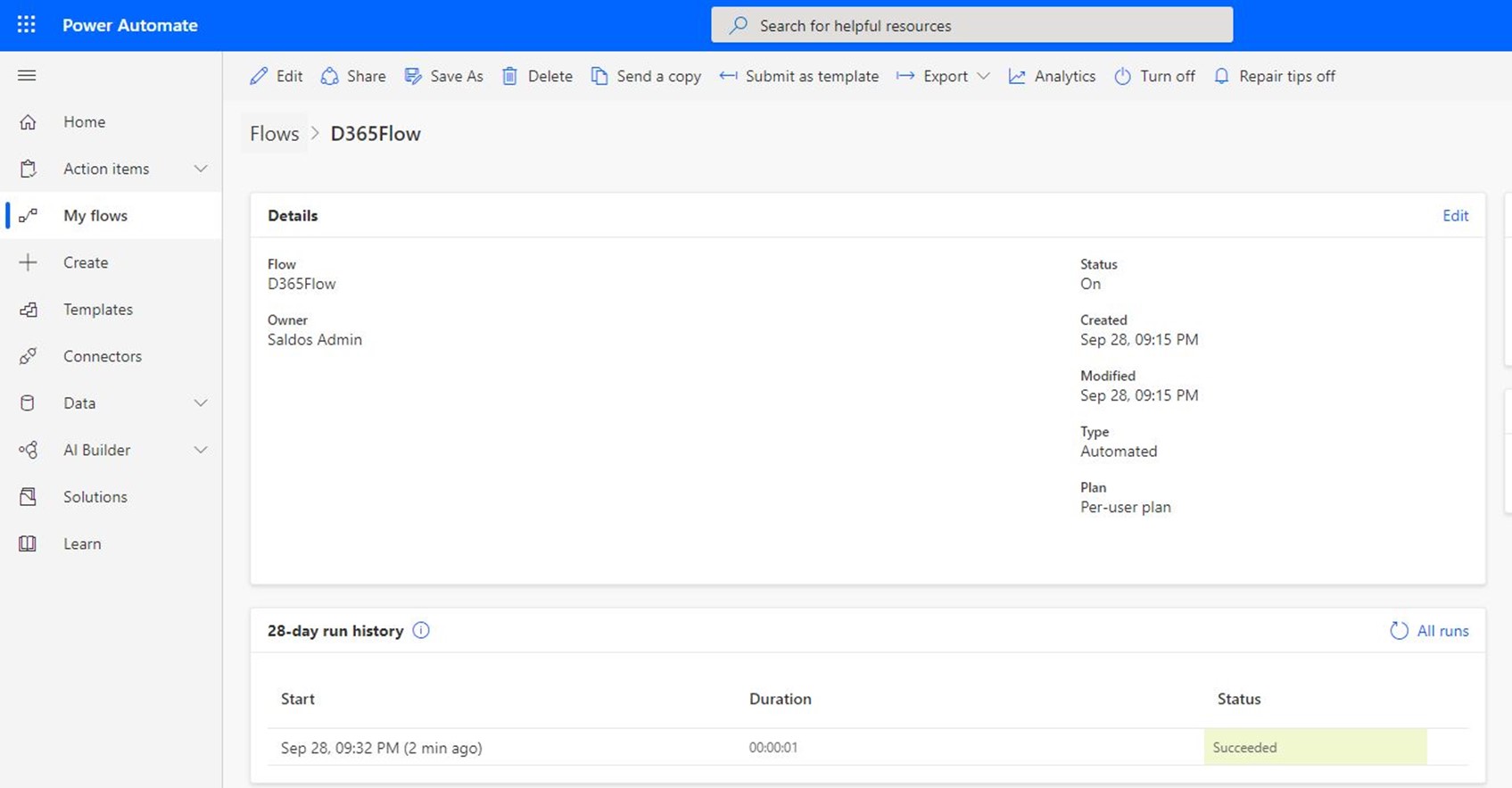
Task: Click the Edit link in Details
Action: [1455, 216]
